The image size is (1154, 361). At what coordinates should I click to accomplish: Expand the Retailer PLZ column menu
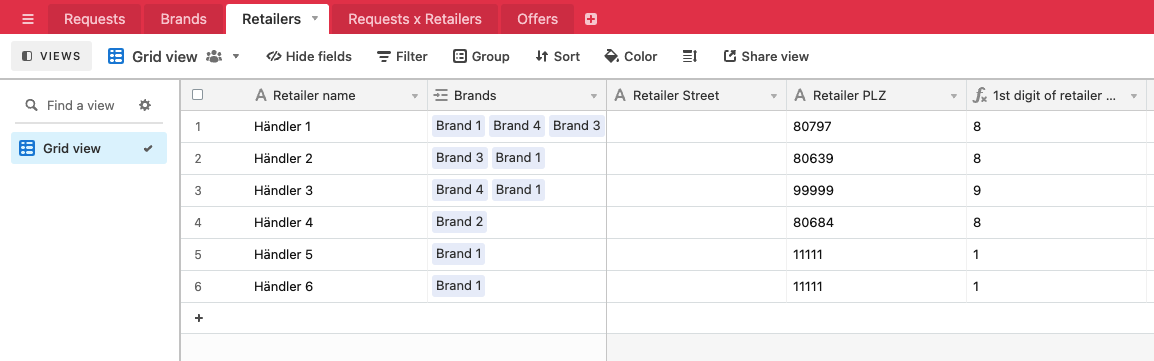click(954, 96)
